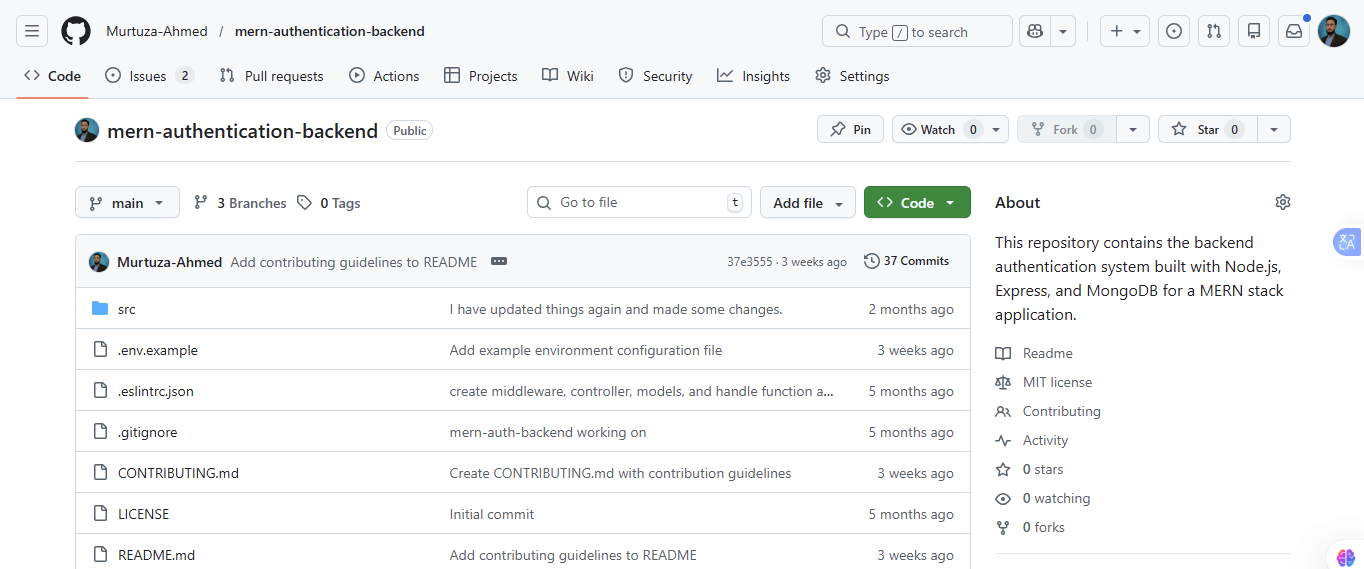This screenshot has width=1364, height=569.
Task: Switch to the Wiki tab
Action: tap(568, 76)
